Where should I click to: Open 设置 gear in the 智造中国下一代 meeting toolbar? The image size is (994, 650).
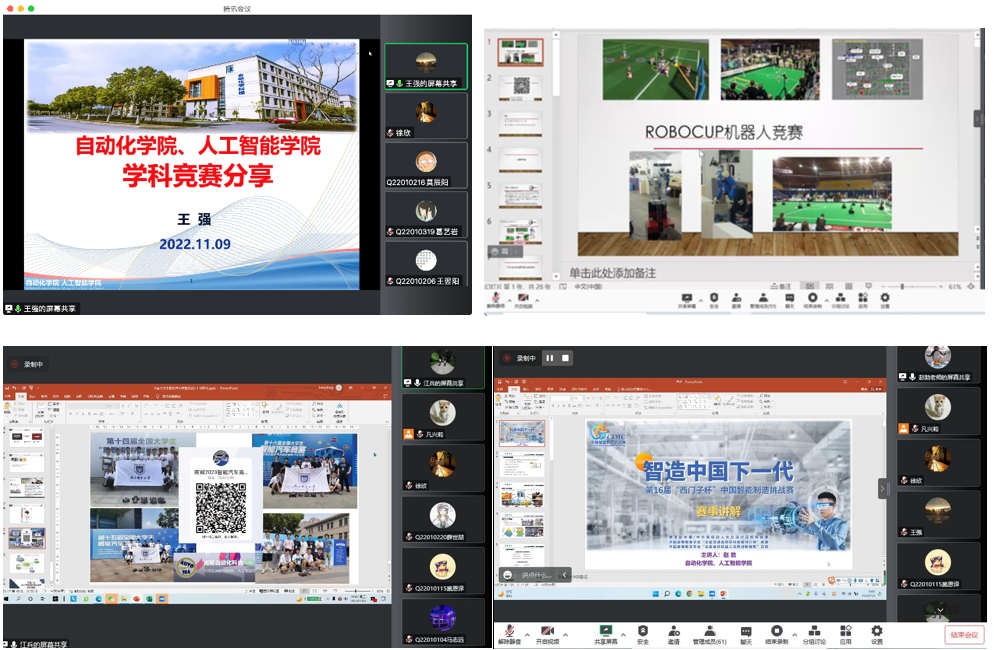point(877,635)
